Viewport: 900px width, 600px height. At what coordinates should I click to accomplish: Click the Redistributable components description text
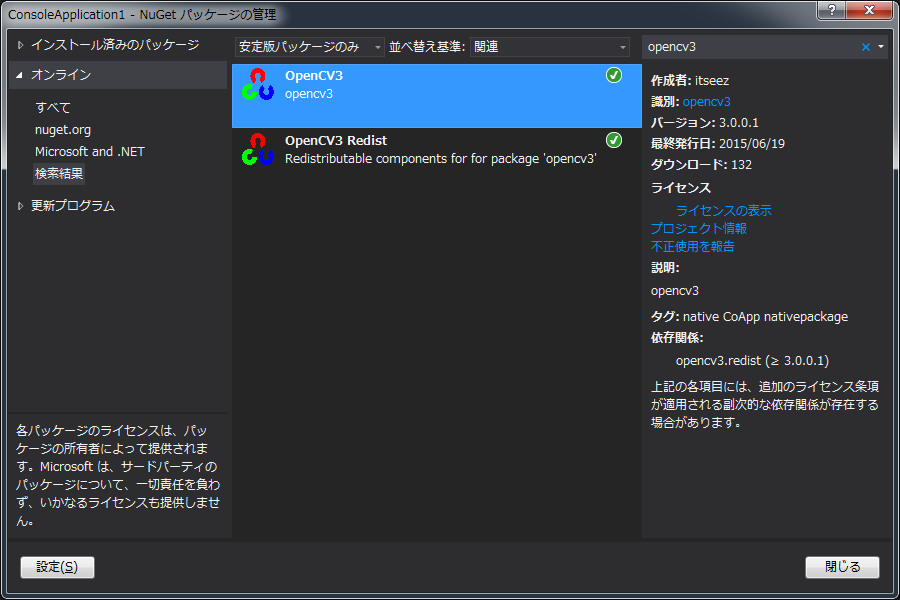(x=441, y=159)
